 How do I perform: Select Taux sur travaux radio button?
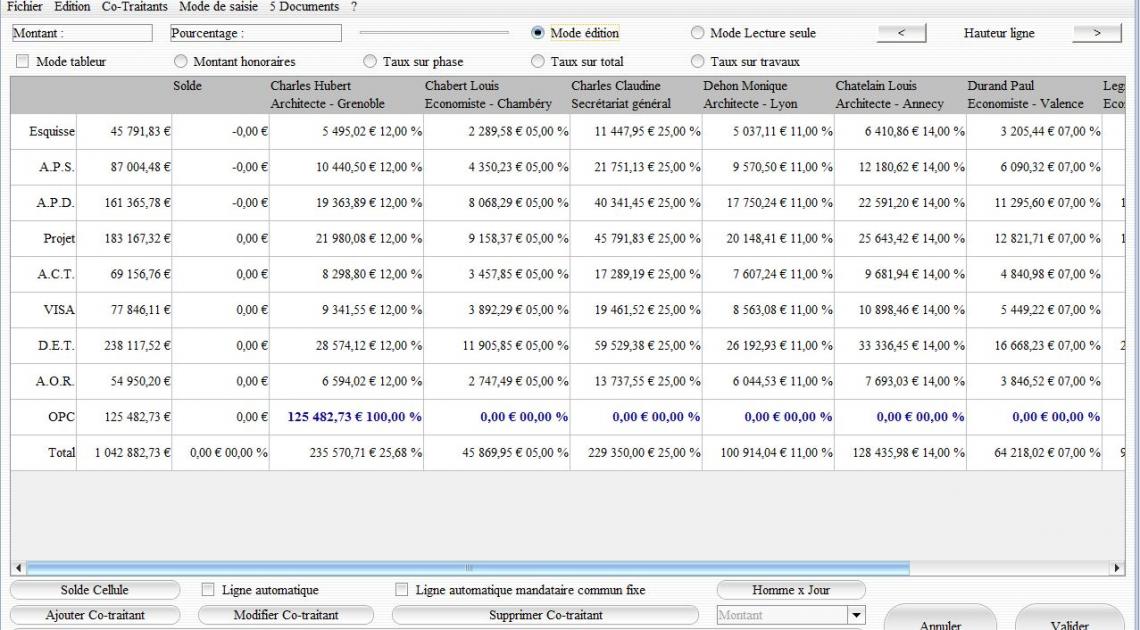pos(697,61)
